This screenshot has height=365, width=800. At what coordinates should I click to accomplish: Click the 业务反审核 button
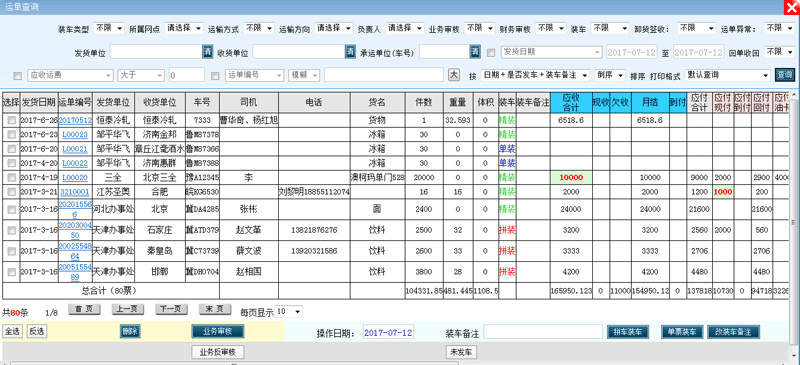click(218, 352)
